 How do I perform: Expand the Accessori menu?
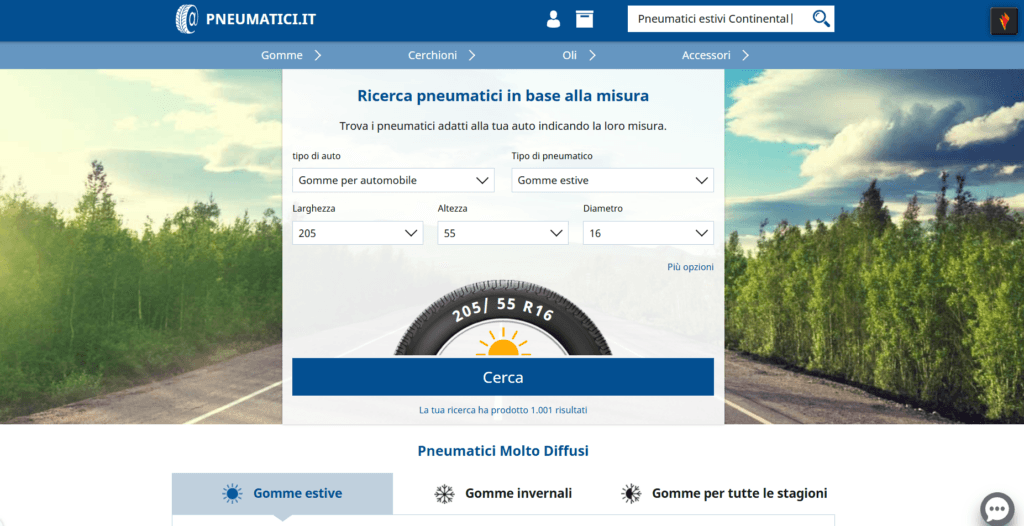click(x=715, y=56)
